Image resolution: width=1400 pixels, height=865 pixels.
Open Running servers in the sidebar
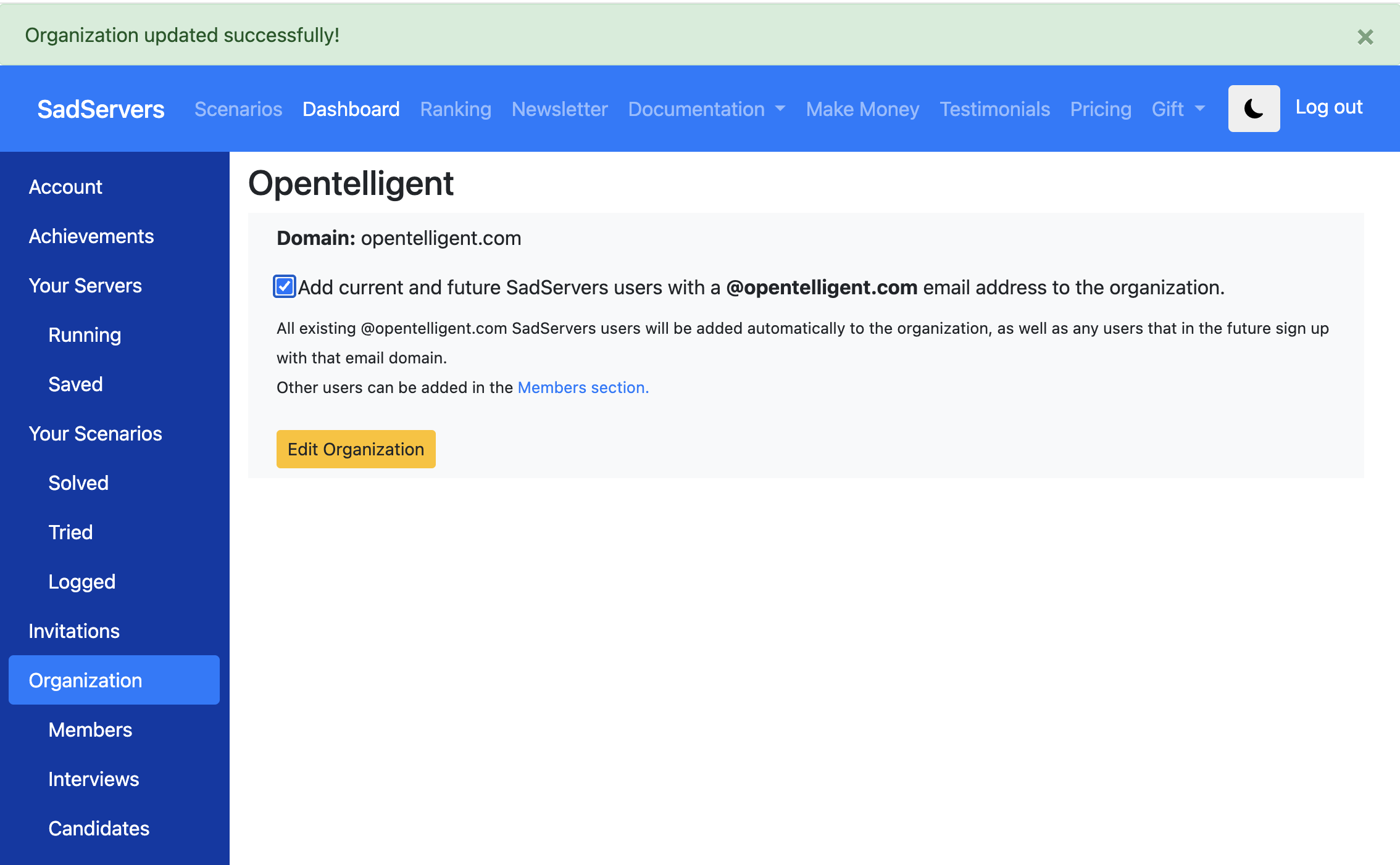pyautogui.click(x=85, y=334)
